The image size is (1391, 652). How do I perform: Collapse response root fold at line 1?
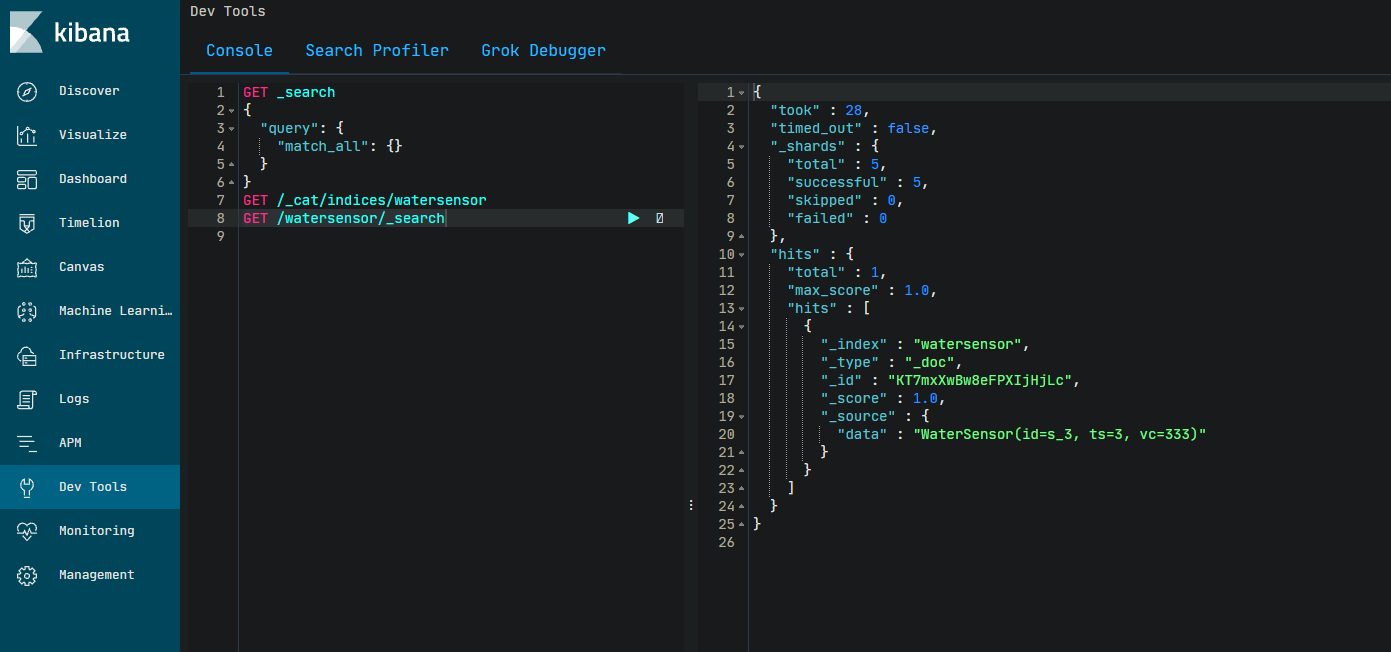[x=741, y=92]
